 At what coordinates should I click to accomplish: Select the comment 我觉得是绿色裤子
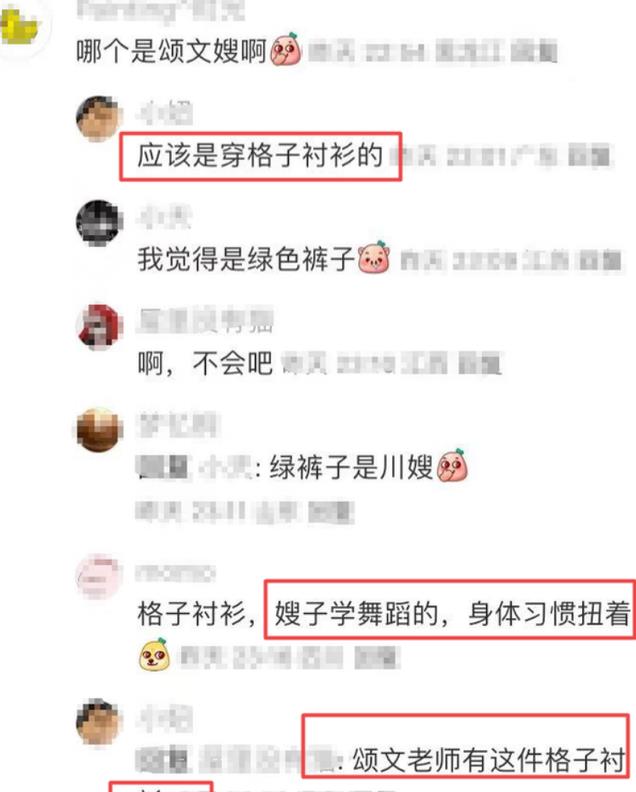click(x=246, y=259)
